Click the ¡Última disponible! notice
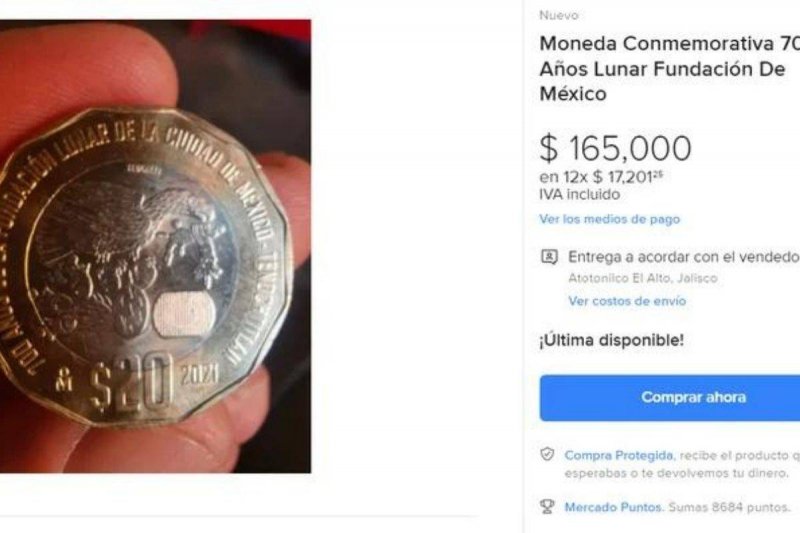Viewport: 800px width, 533px height. click(611, 340)
